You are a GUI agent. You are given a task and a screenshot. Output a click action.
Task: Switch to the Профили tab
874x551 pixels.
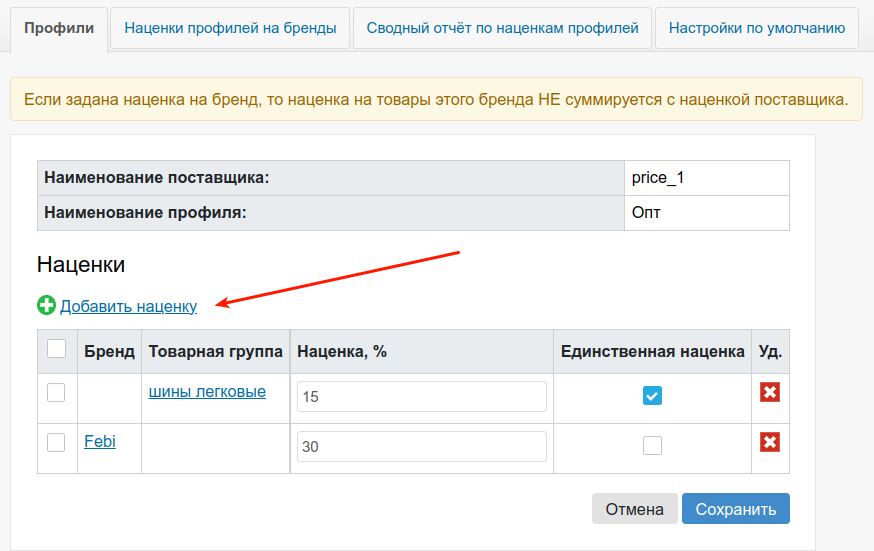(59, 28)
